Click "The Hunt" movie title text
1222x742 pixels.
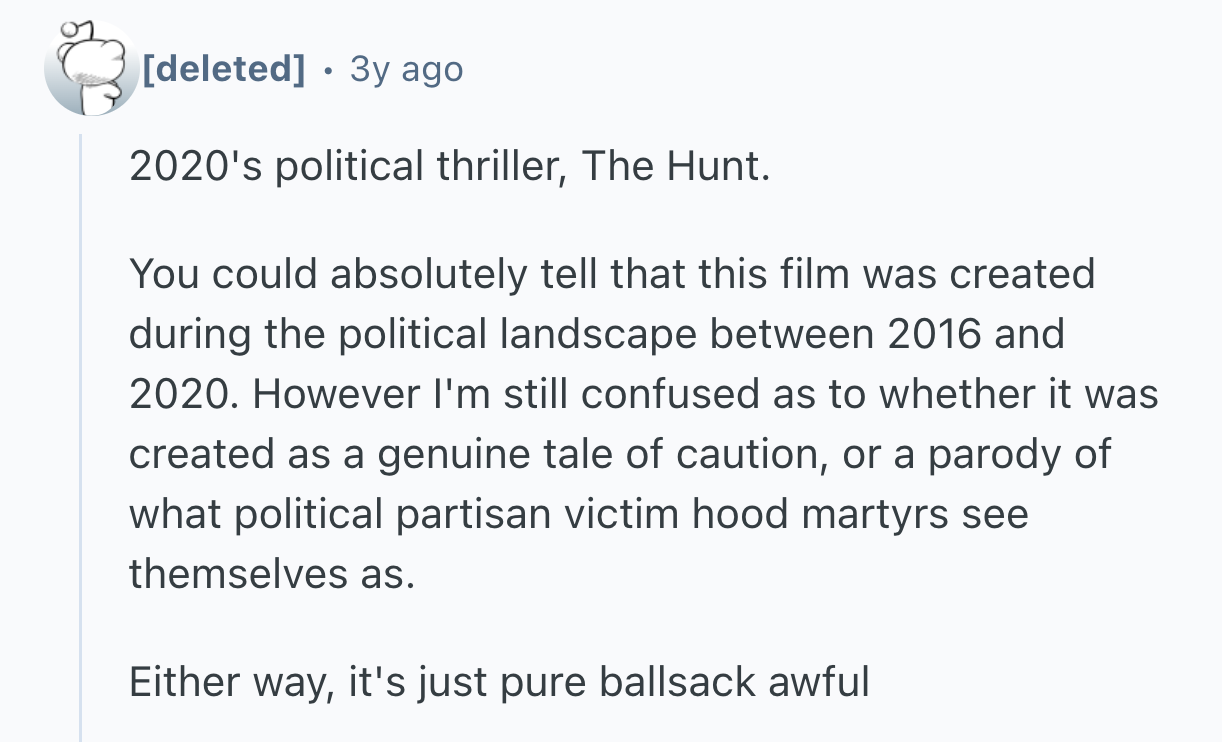[x=675, y=166]
